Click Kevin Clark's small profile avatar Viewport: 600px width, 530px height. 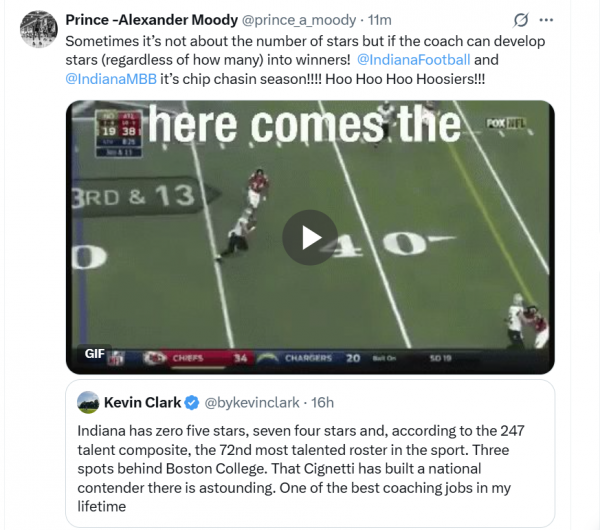coord(88,402)
